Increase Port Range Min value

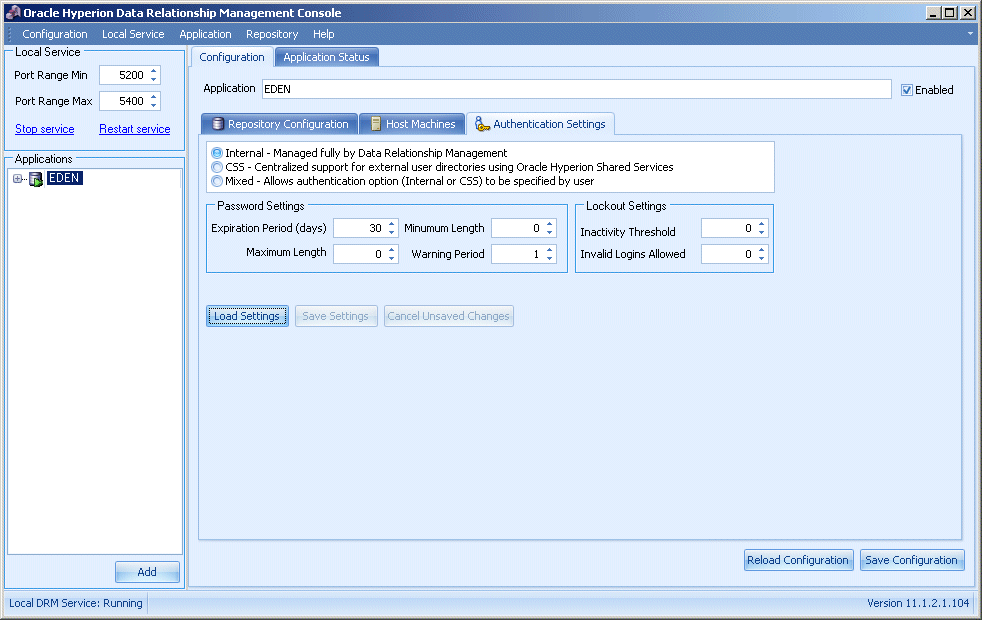point(153,71)
